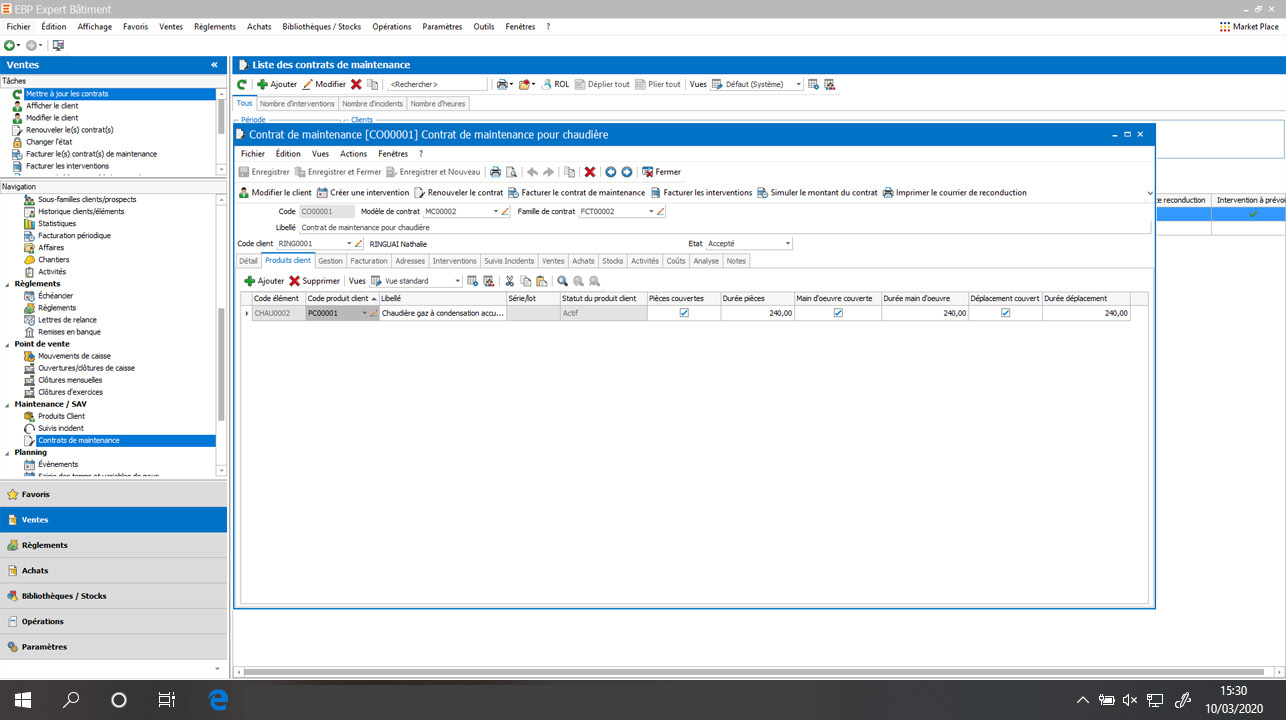Click the print icon in contract toolbar
The width and height of the screenshot is (1286, 720).
(495, 172)
